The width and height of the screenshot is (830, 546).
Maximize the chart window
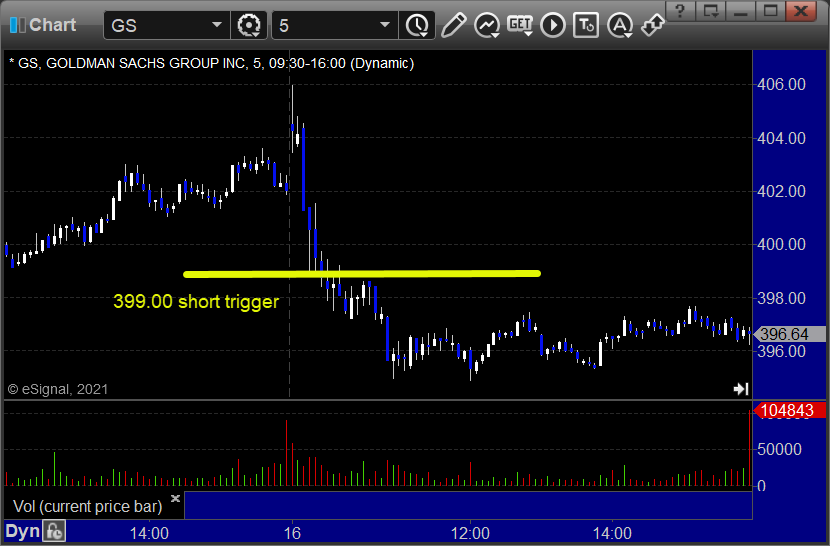click(x=770, y=11)
